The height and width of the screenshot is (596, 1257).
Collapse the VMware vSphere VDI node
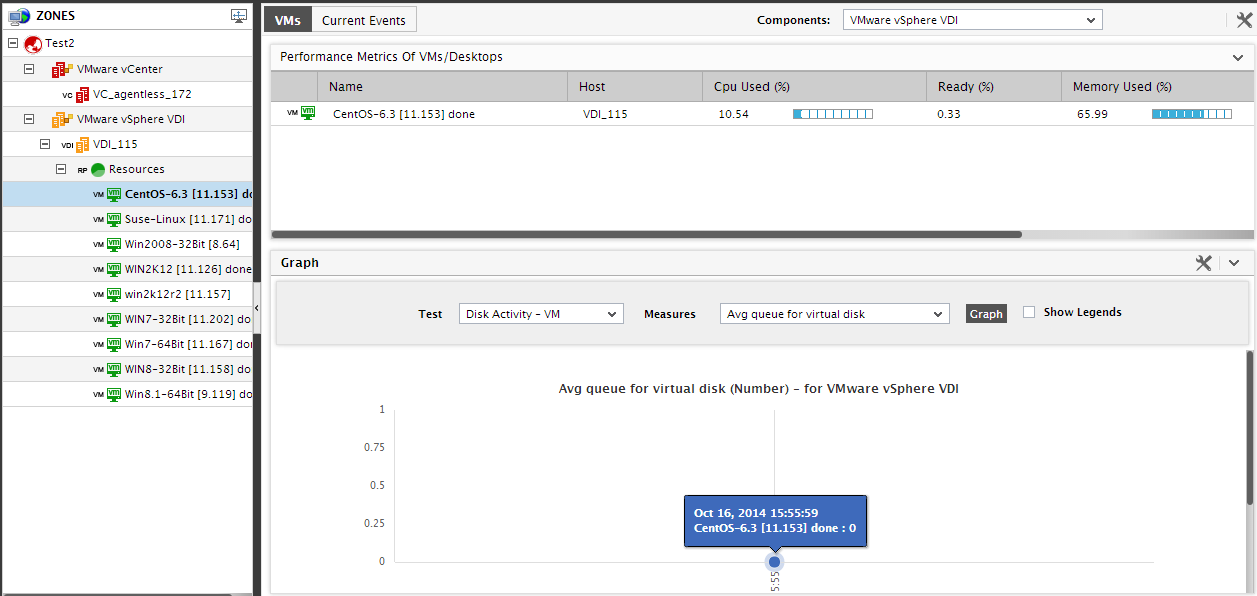29,119
